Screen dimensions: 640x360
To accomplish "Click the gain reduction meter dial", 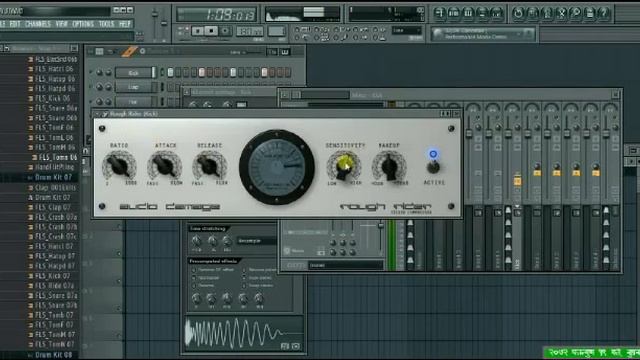I will pyautogui.click(x=277, y=167).
